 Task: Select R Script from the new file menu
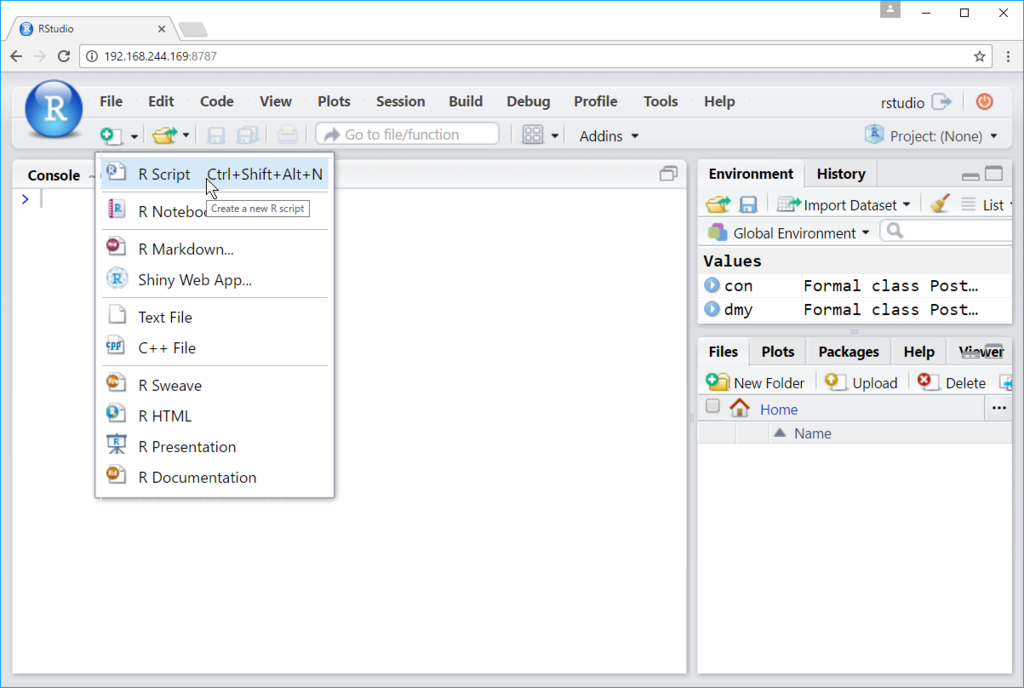[214, 174]
